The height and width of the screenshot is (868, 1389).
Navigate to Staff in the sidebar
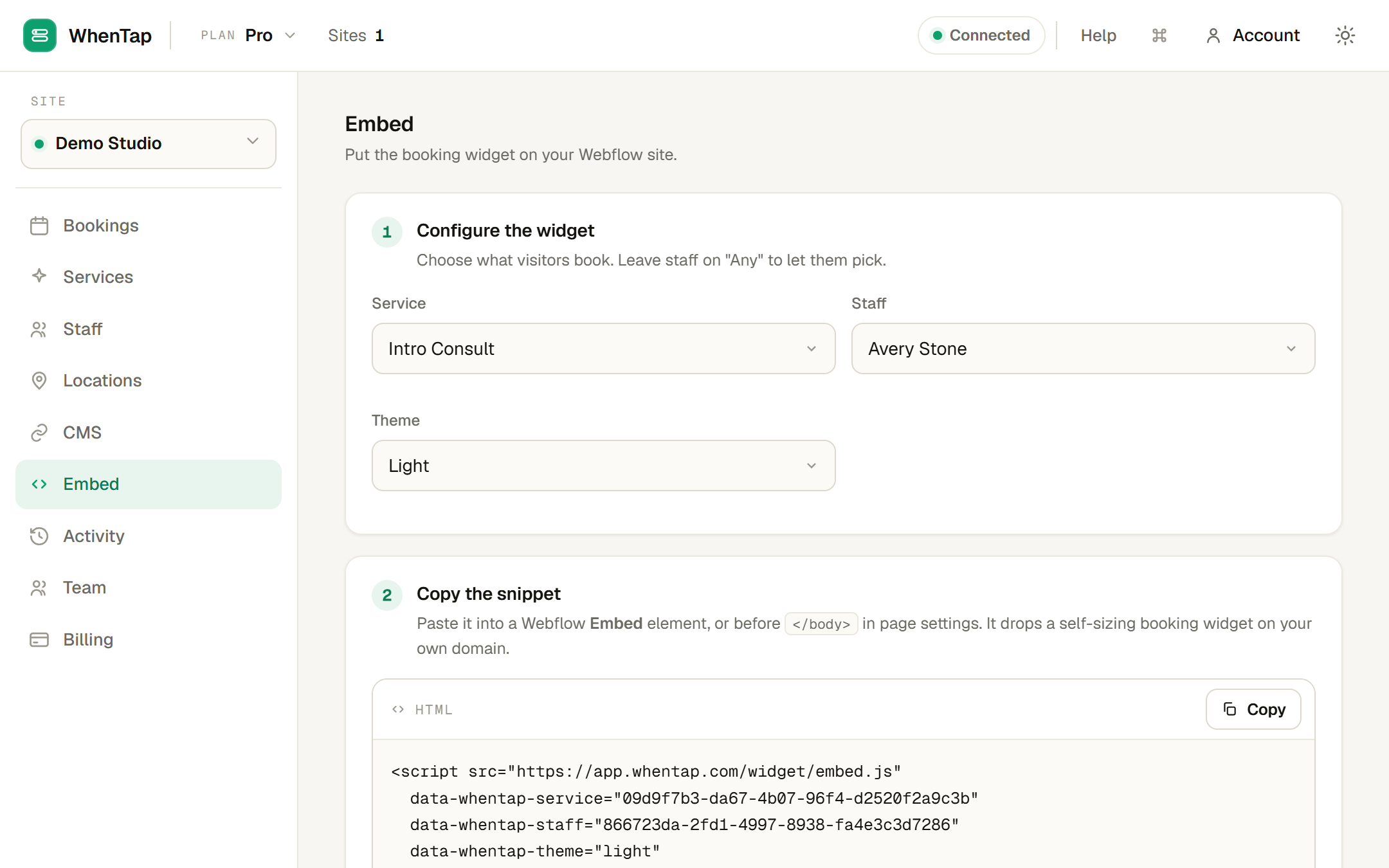coord(149,329)
